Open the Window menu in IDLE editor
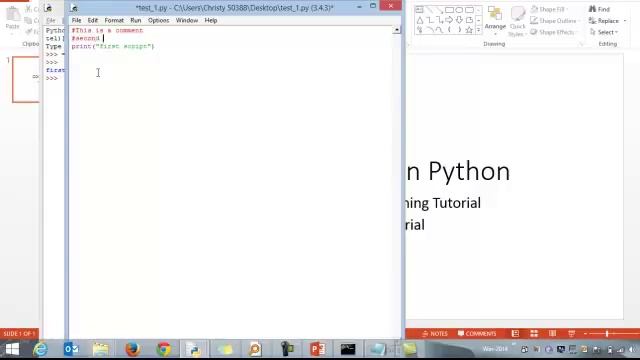 click(187, 20)
